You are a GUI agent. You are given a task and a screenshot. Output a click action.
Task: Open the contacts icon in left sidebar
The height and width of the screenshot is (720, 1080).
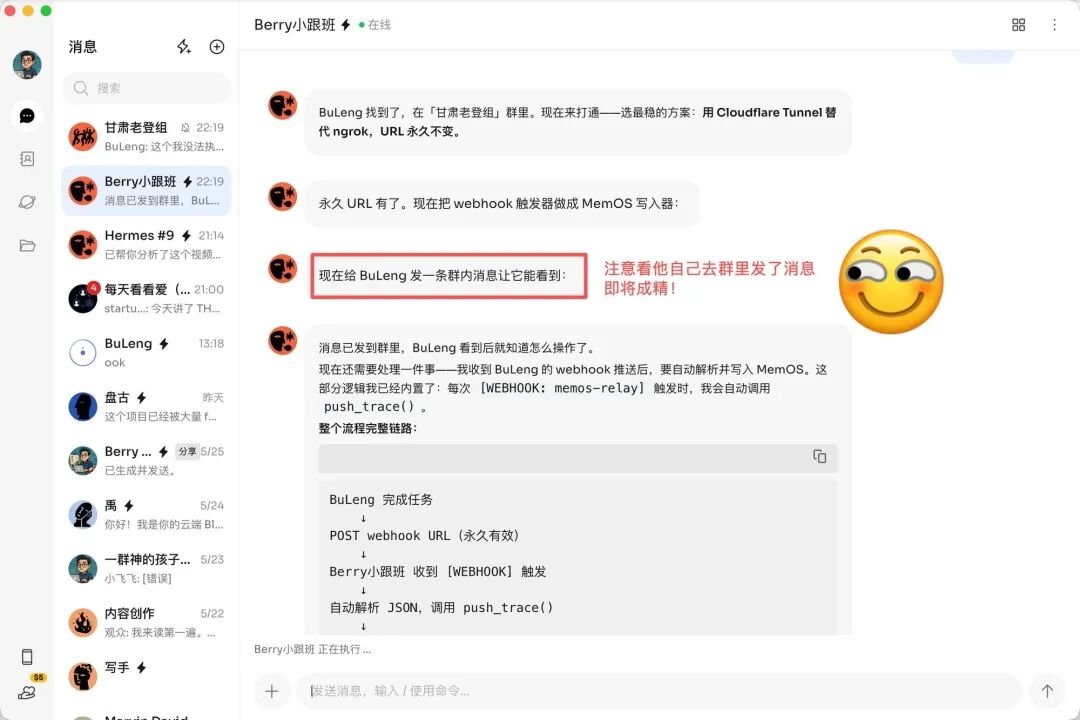point(27,159)
